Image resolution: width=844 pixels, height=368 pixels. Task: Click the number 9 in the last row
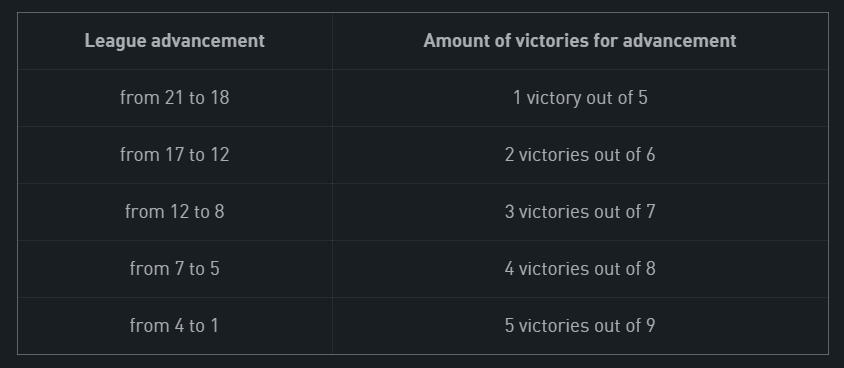tap(650, 326)
